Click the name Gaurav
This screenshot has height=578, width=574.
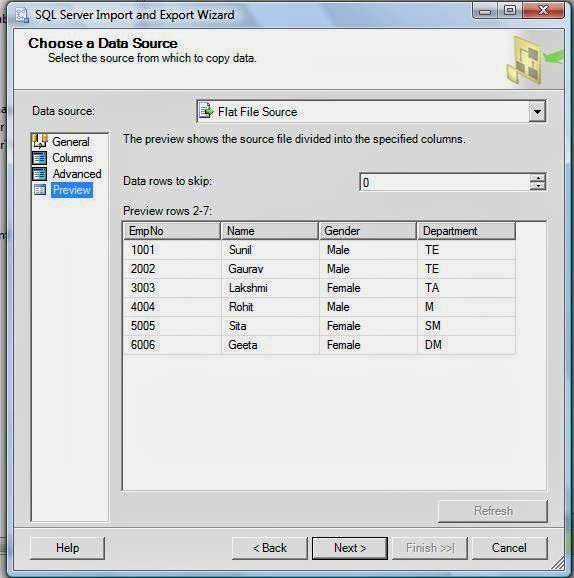click(x=246, y=269)
